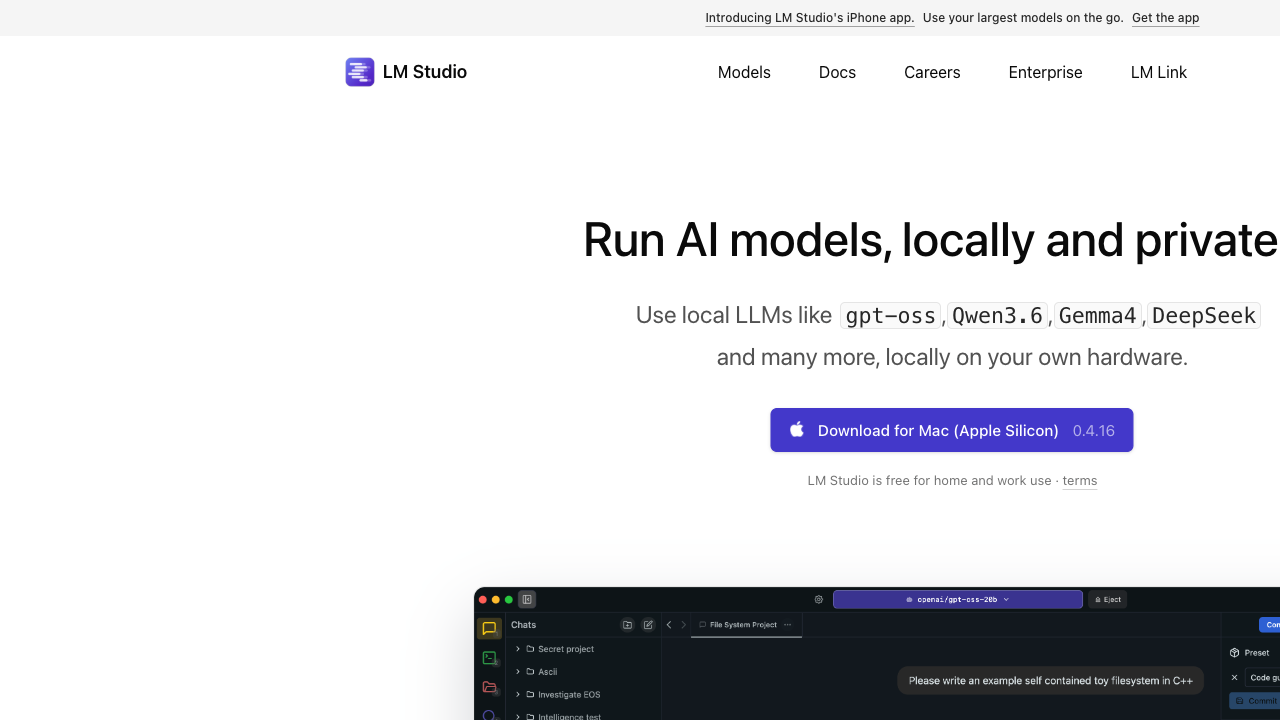Click the 0.4.16 version number

(1094, 431)
